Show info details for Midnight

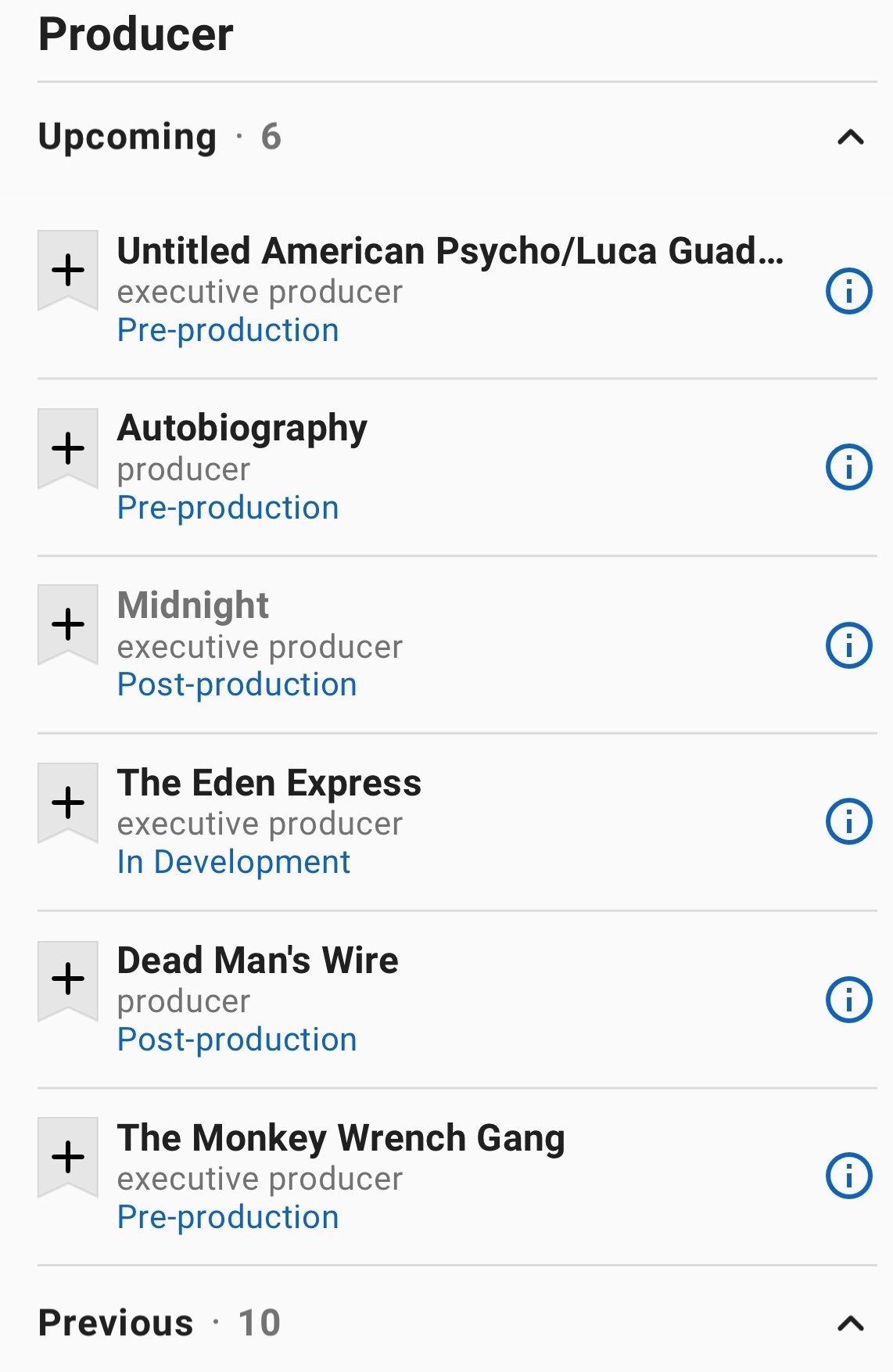point(848,645)
